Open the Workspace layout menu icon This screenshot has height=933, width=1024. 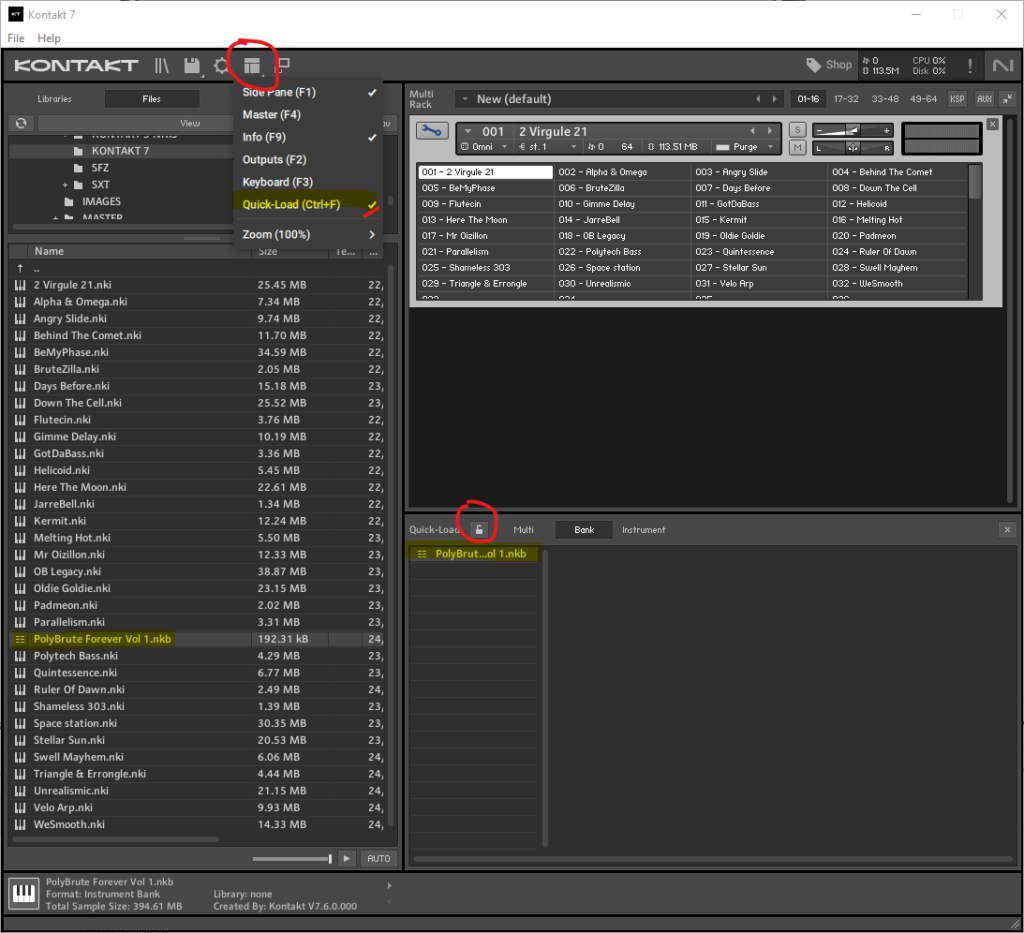point(252,66)
